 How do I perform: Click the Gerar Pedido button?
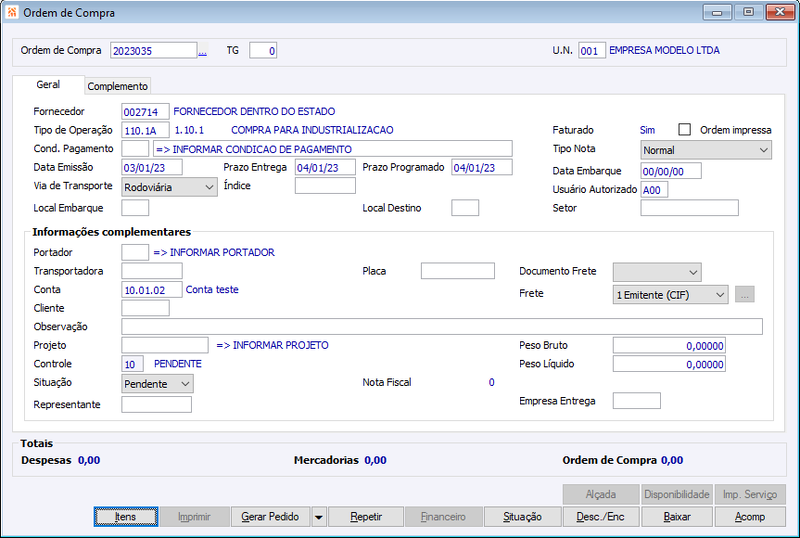click(270, 517)
